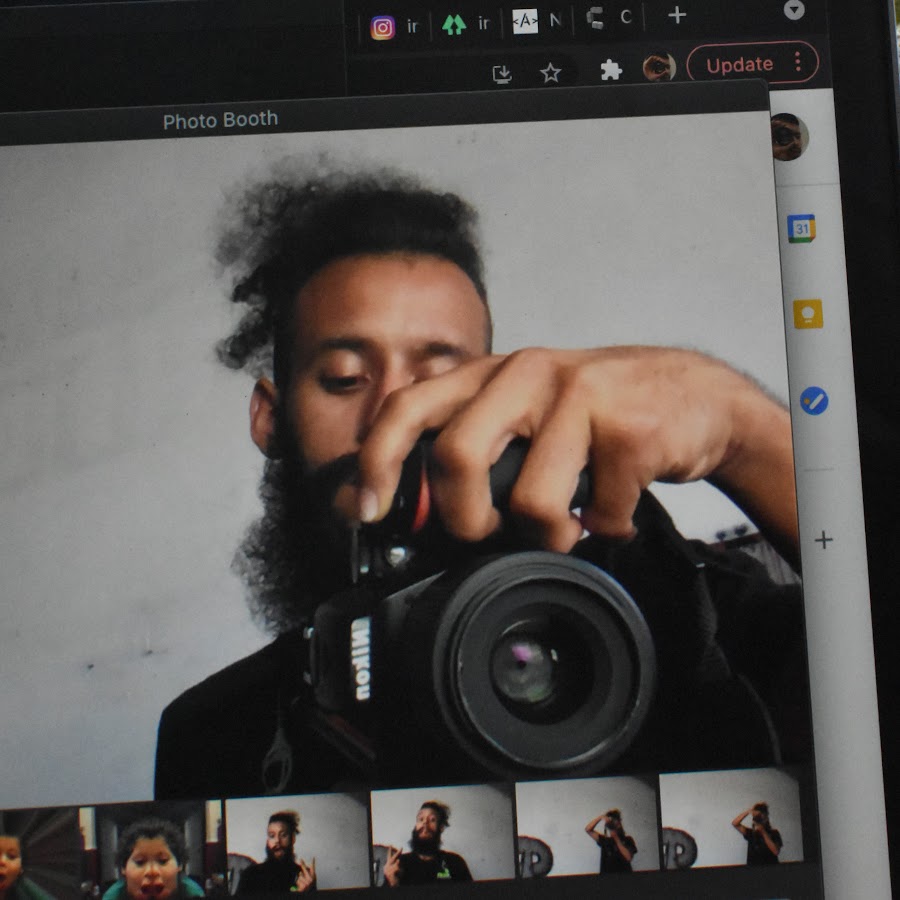Open the Chrome profile avatar in toolbar

(659, 67)
